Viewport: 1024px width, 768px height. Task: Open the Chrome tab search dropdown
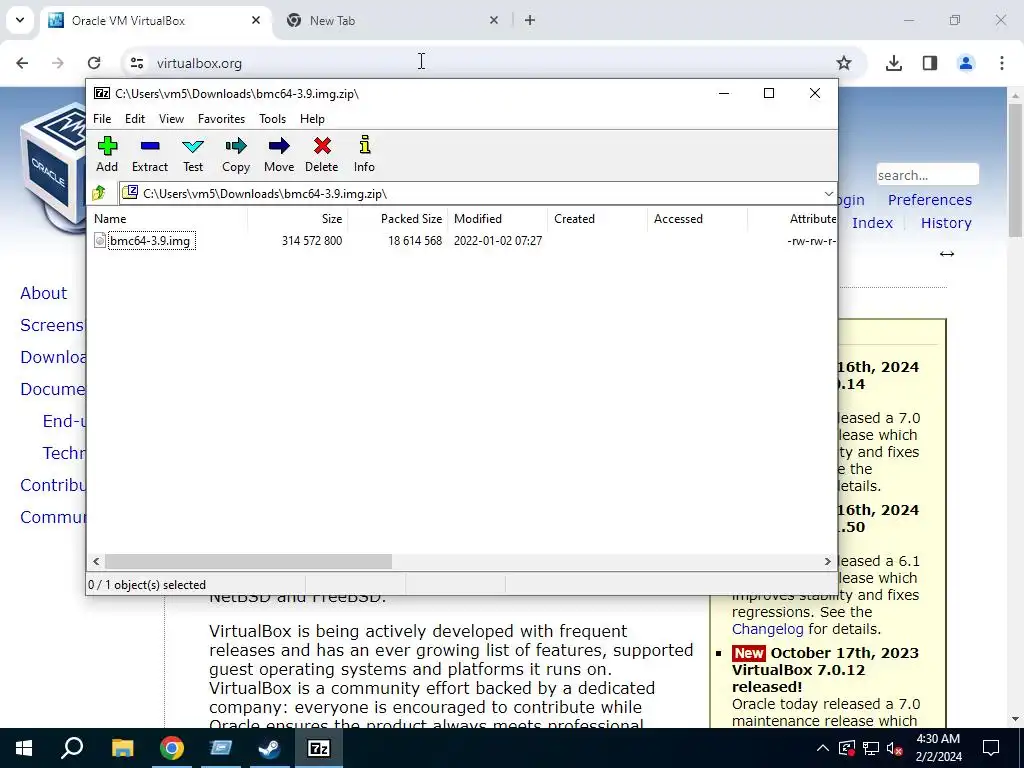(20, 20)
